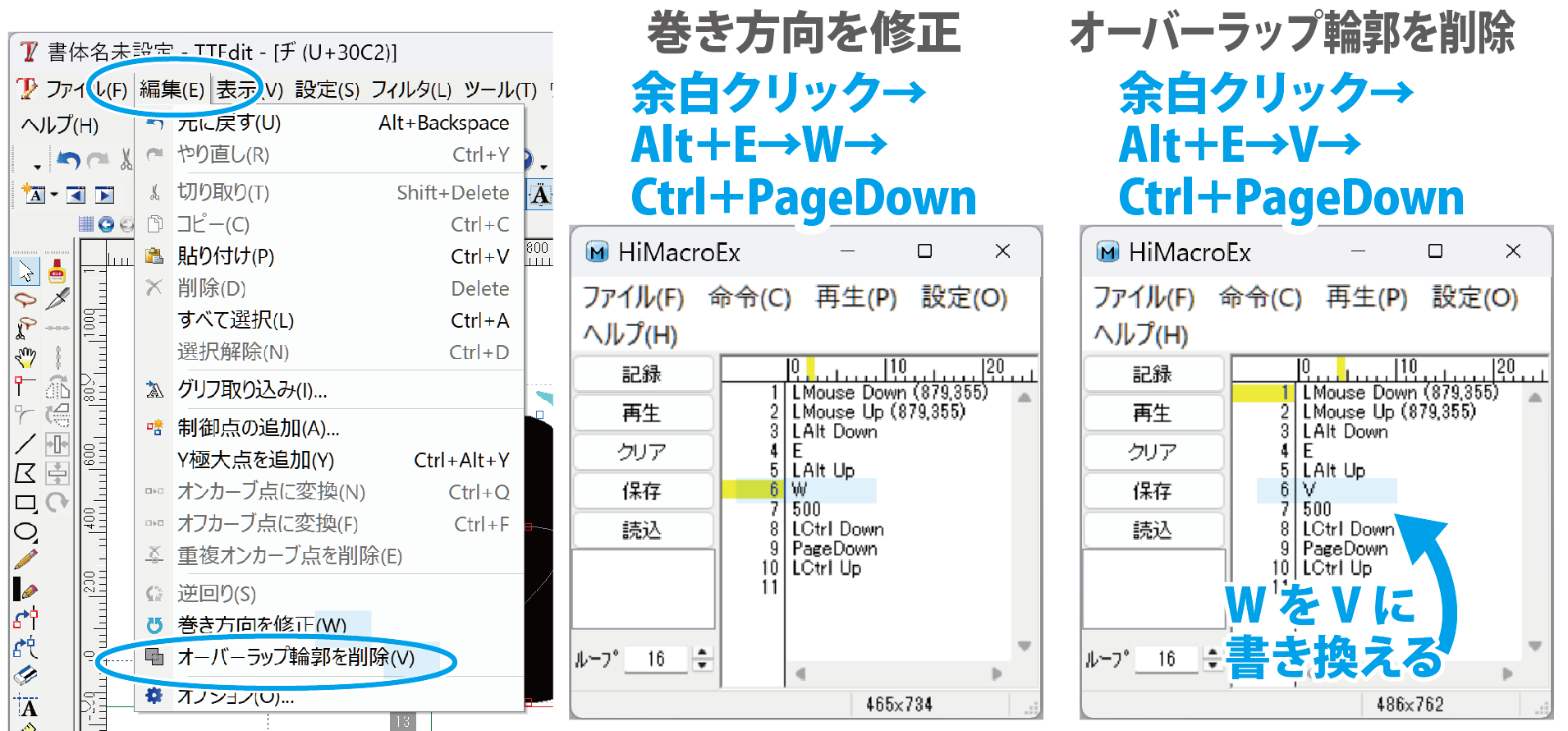Screen dimensions: 1568x731
Task: Click 保存 button in left HiMacroEx
Action: click(642, 491)
